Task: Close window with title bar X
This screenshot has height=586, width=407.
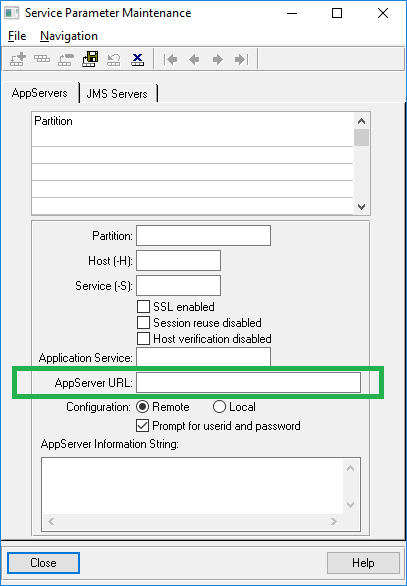Action: [383, 13]
